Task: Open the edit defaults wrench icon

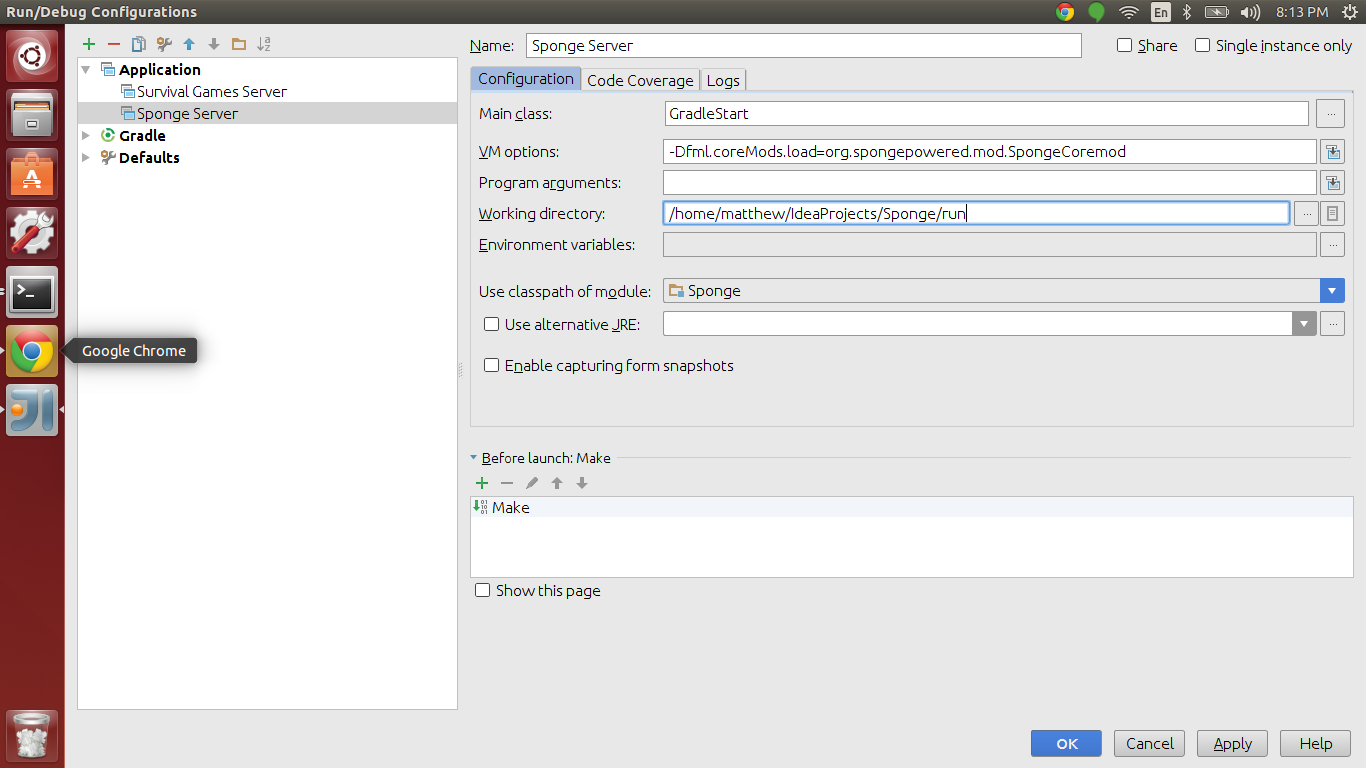Action: coord(164,44)
